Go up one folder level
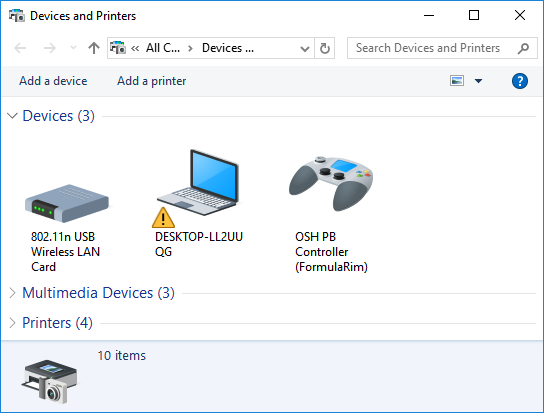This screenshot has height=413, width=544. coord(94,48)
